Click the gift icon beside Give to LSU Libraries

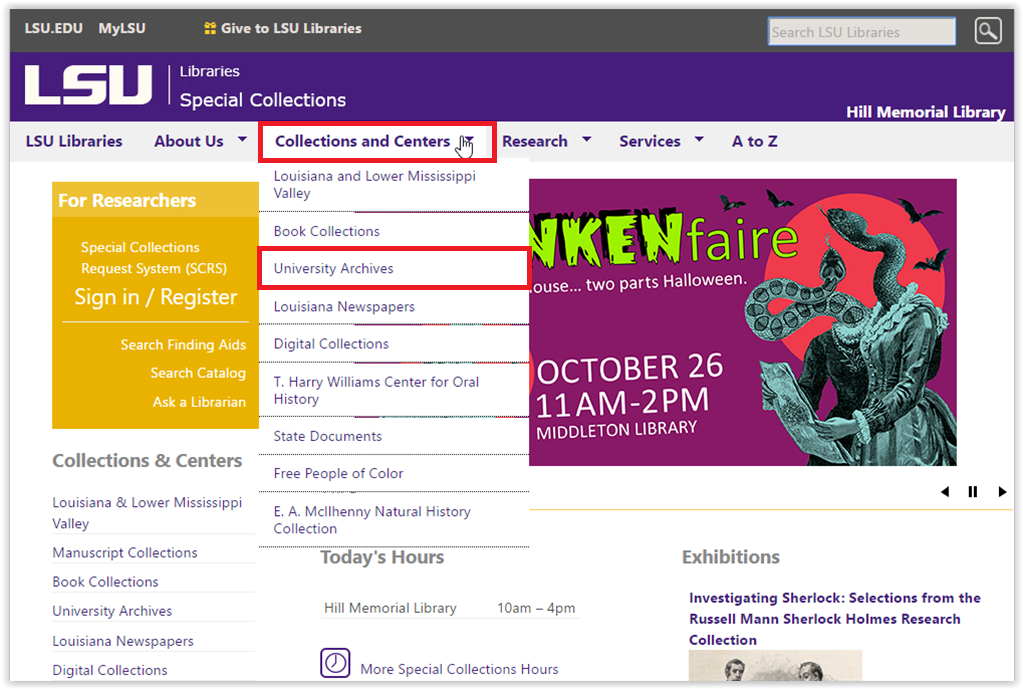coord(210,28)
